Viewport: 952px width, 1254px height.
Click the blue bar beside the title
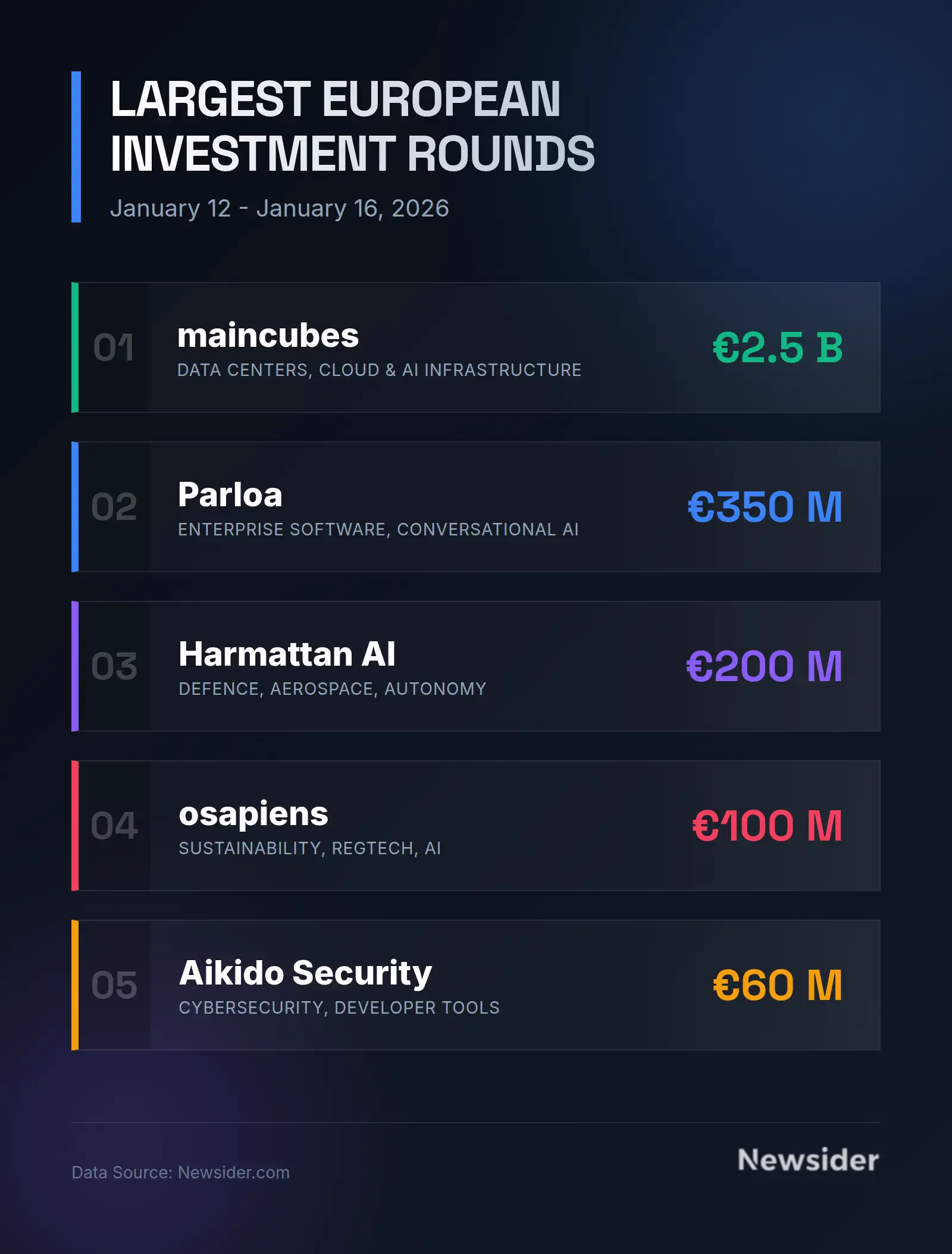pyautogui.click(x=76, y=147)
